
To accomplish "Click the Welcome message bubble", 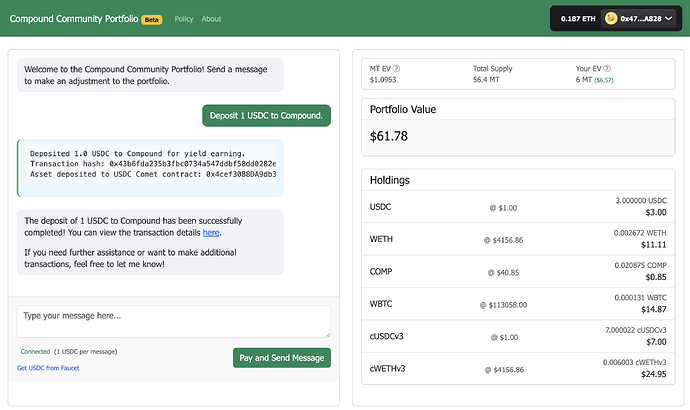I will 150,75.
